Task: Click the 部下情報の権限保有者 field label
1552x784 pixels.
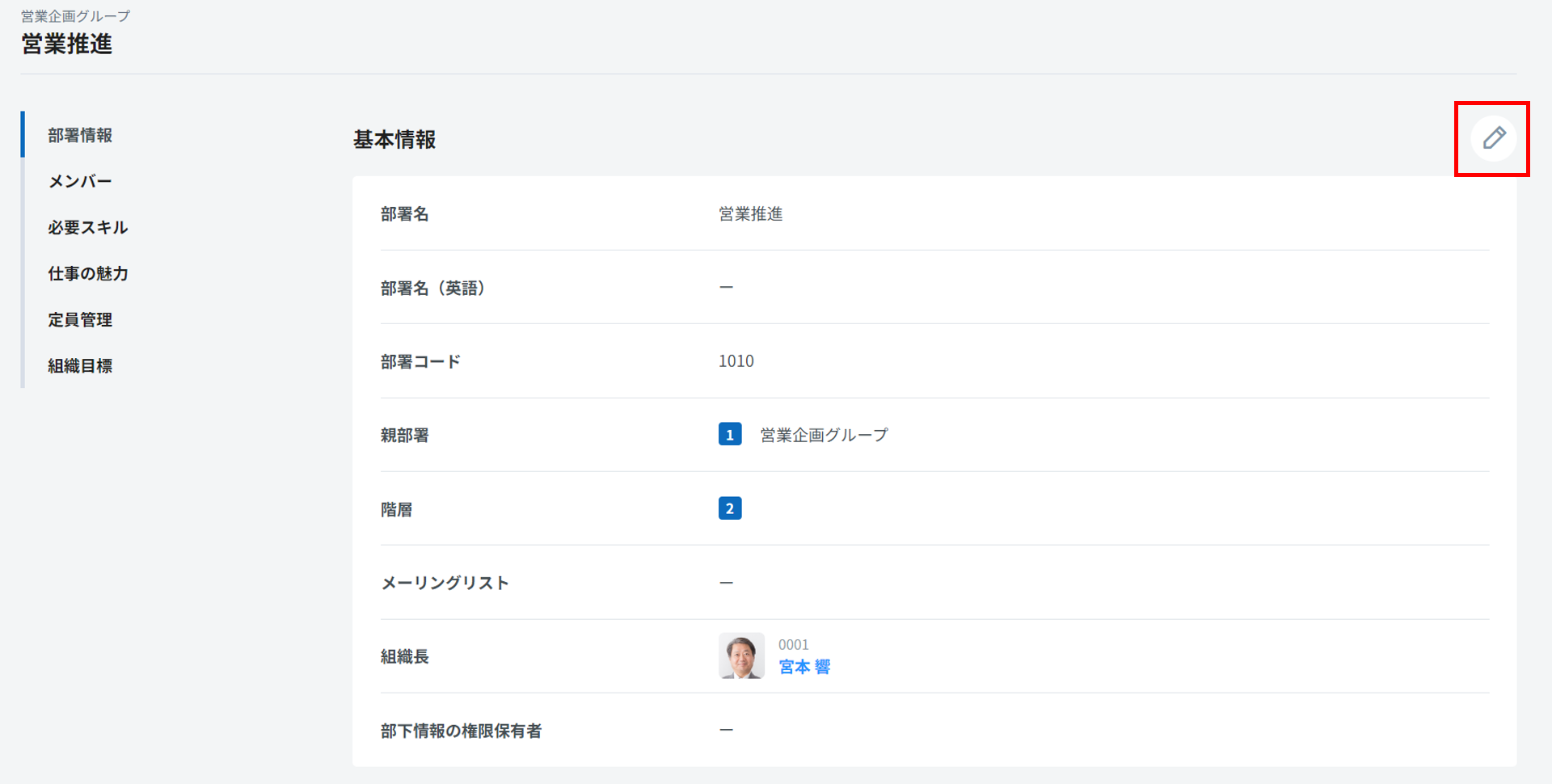Action: pyautogui.click(x=461, y=731)
